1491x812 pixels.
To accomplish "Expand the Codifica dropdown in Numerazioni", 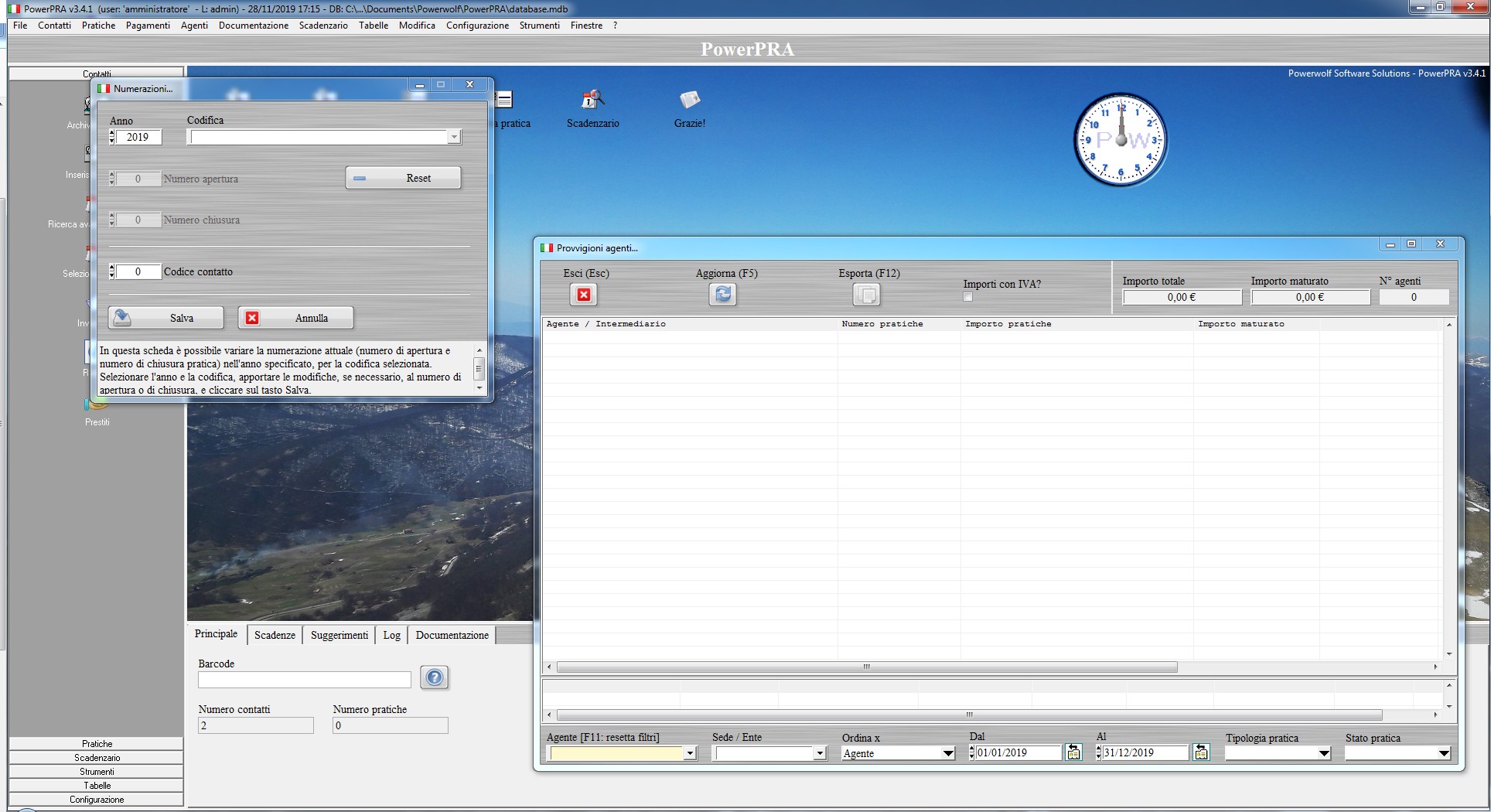I will pyautogui.click(x=454, y=138).
